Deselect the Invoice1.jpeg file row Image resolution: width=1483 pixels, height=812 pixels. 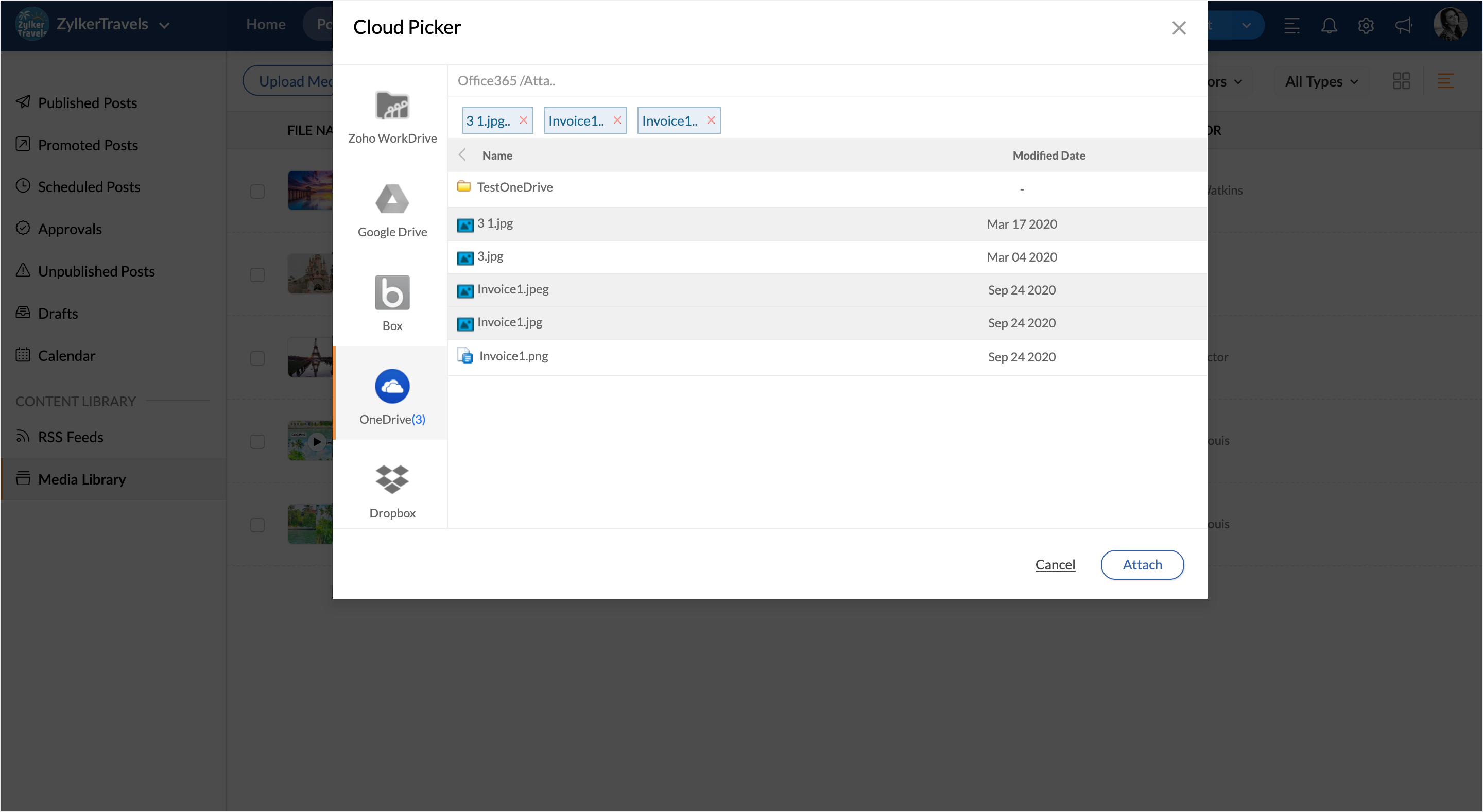(x=512, y=289)
